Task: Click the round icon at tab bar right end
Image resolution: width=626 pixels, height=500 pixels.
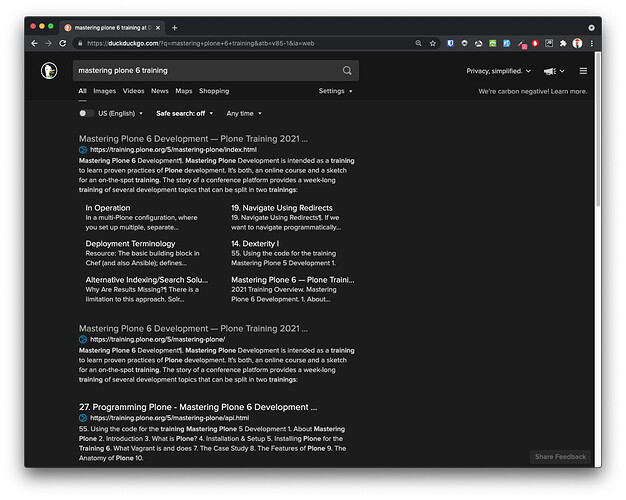Action: click(591, 28)
